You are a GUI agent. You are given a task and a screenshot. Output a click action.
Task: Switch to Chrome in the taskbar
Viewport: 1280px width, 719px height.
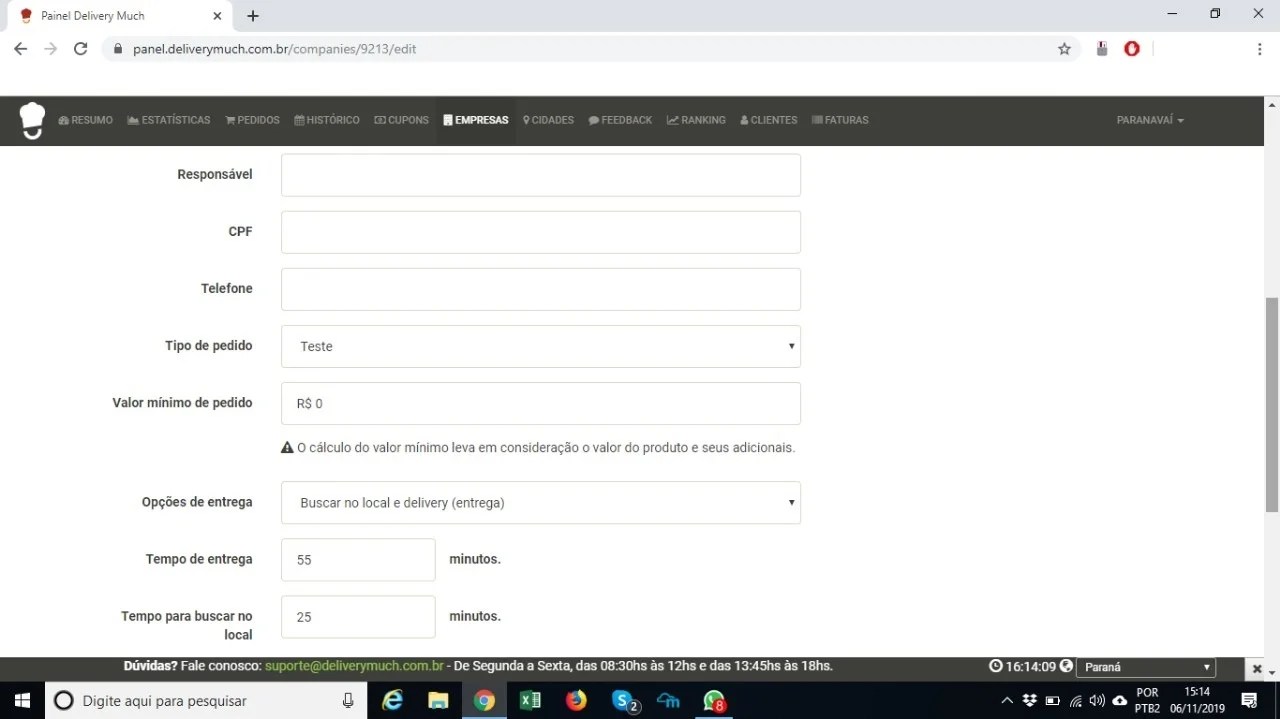[x=484, y=701]
